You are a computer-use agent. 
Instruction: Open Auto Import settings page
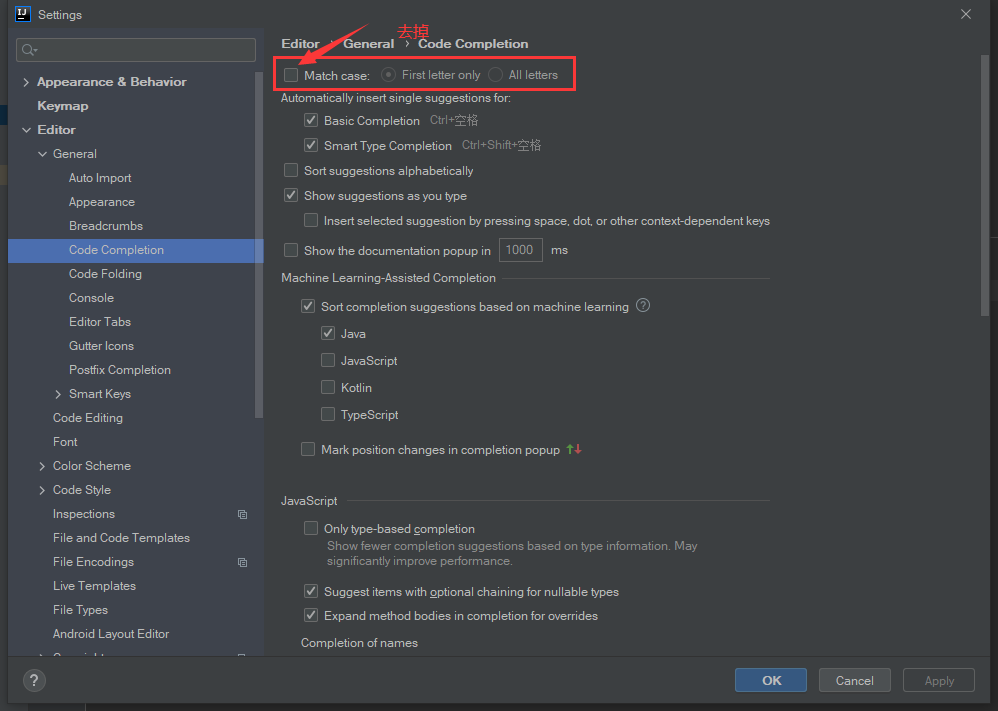pyautogui.click(x=100, y=178)
